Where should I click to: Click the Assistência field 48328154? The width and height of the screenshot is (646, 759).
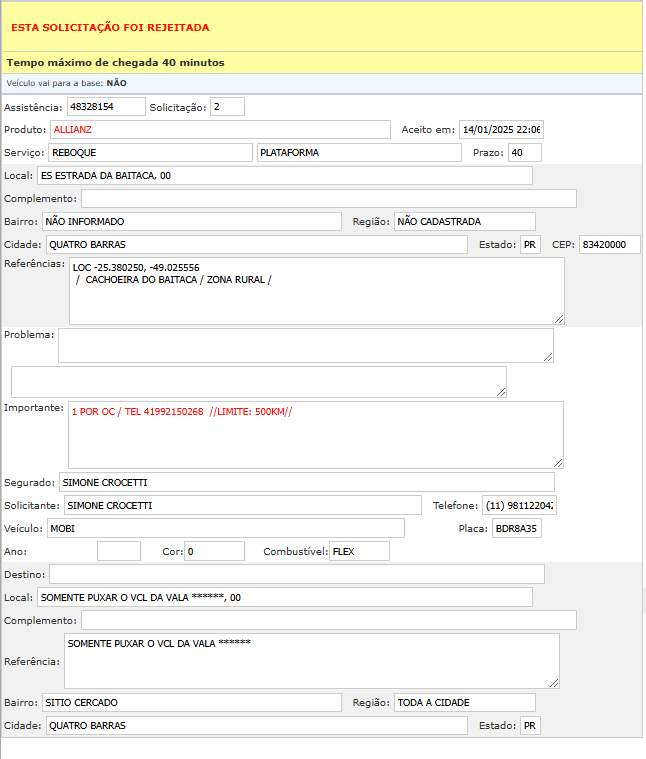pos(106,106)
